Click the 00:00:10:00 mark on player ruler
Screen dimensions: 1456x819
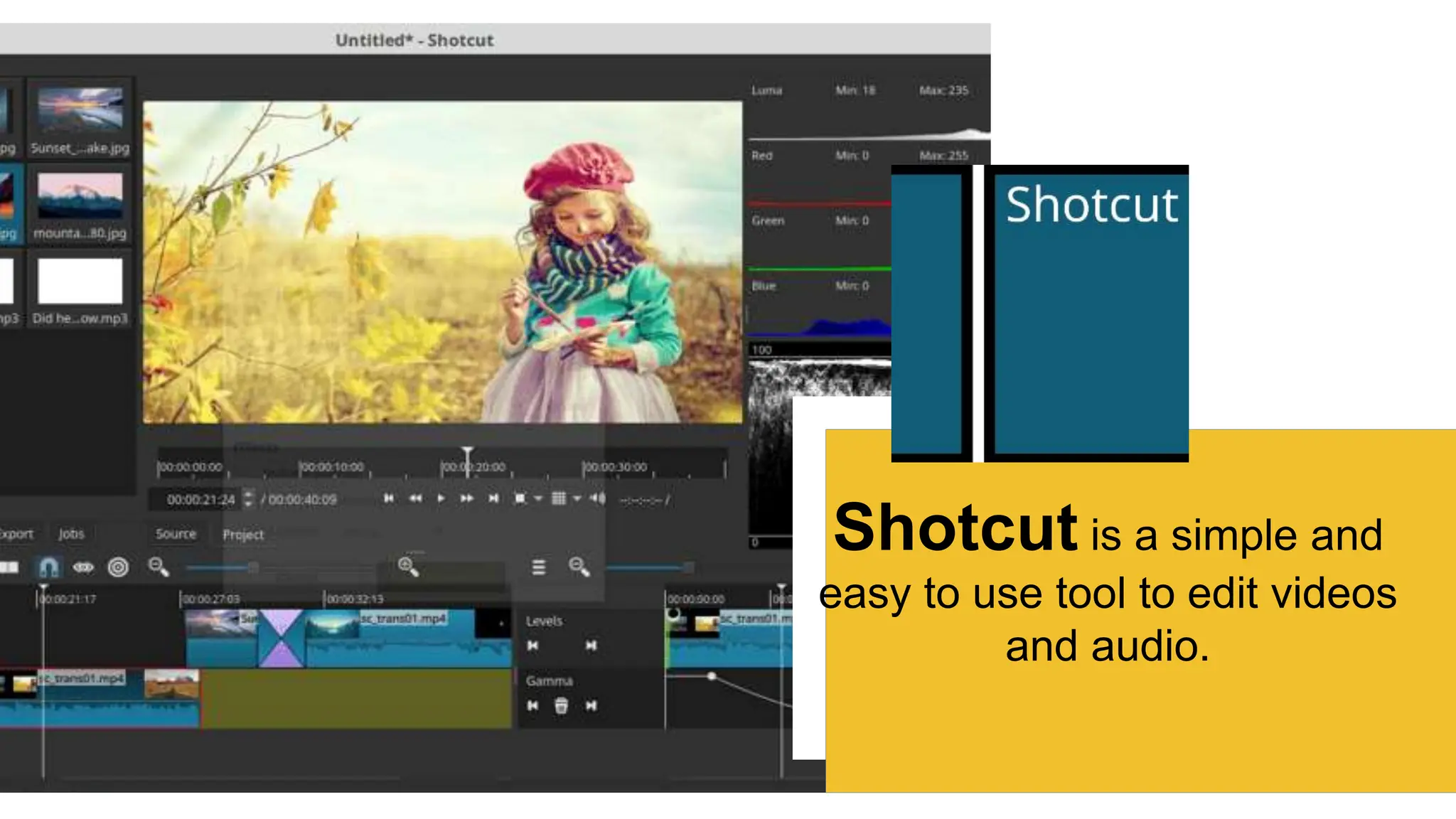(x=331, y=467)
